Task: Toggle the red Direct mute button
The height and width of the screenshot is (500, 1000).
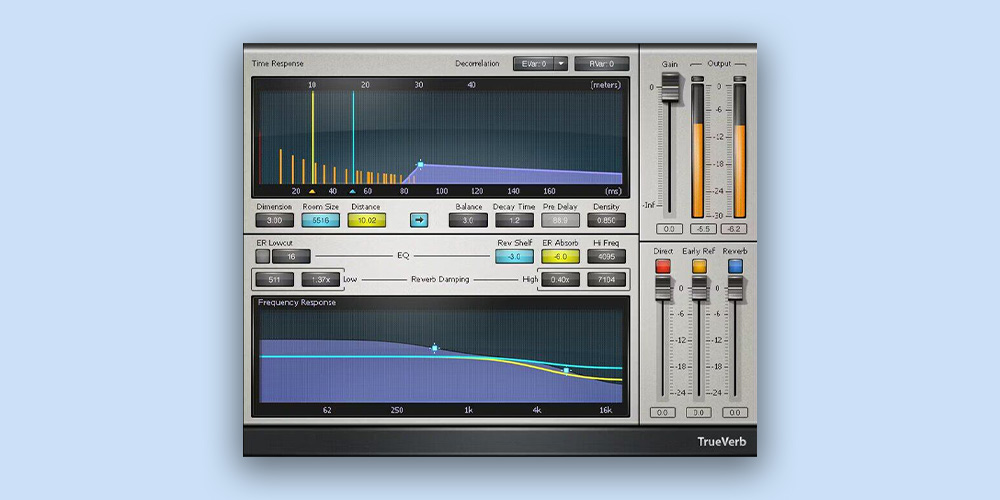Action: click(662, 267)
